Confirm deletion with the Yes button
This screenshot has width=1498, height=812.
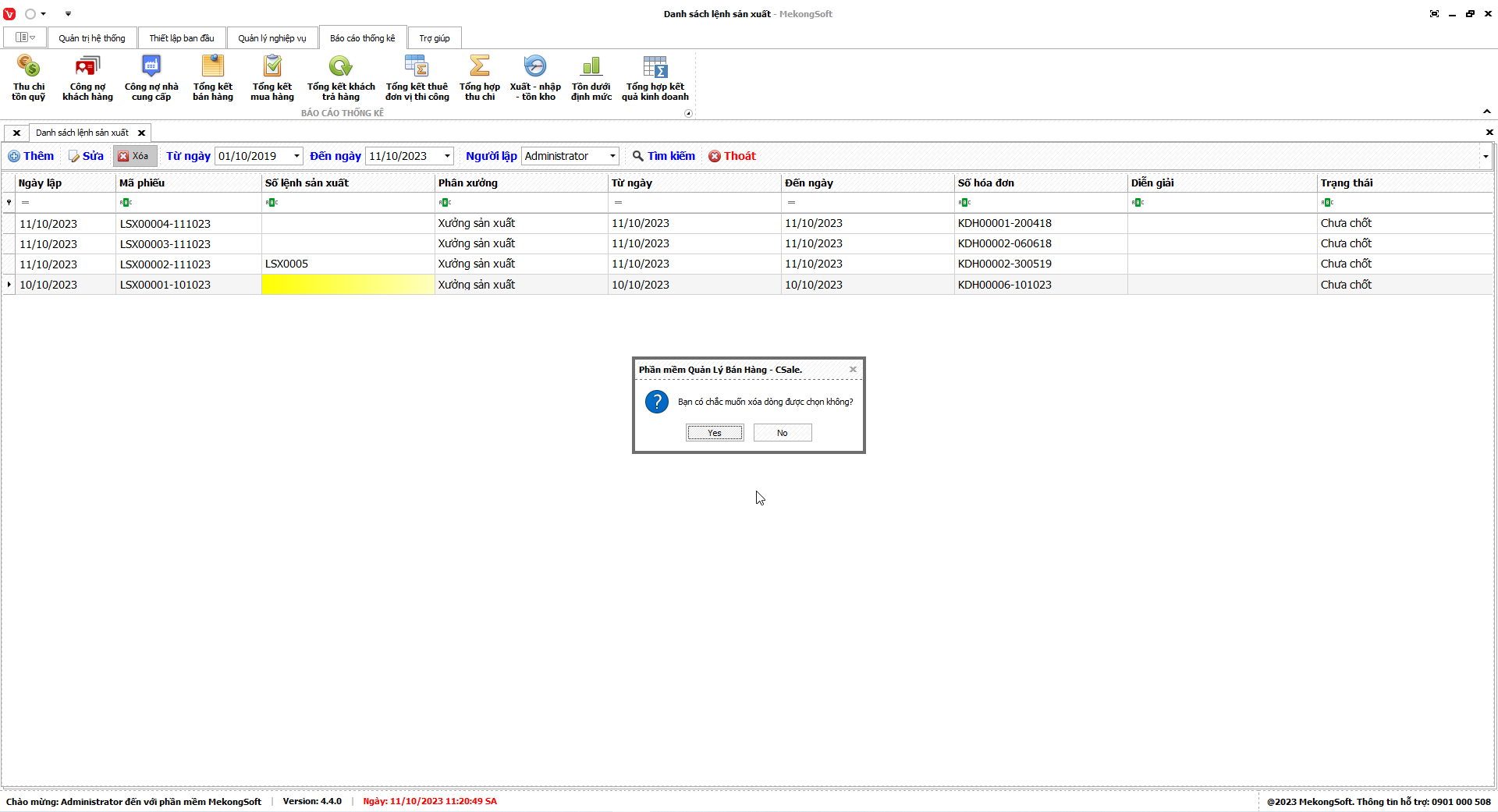pyautogui.click(x=715, y=433)
